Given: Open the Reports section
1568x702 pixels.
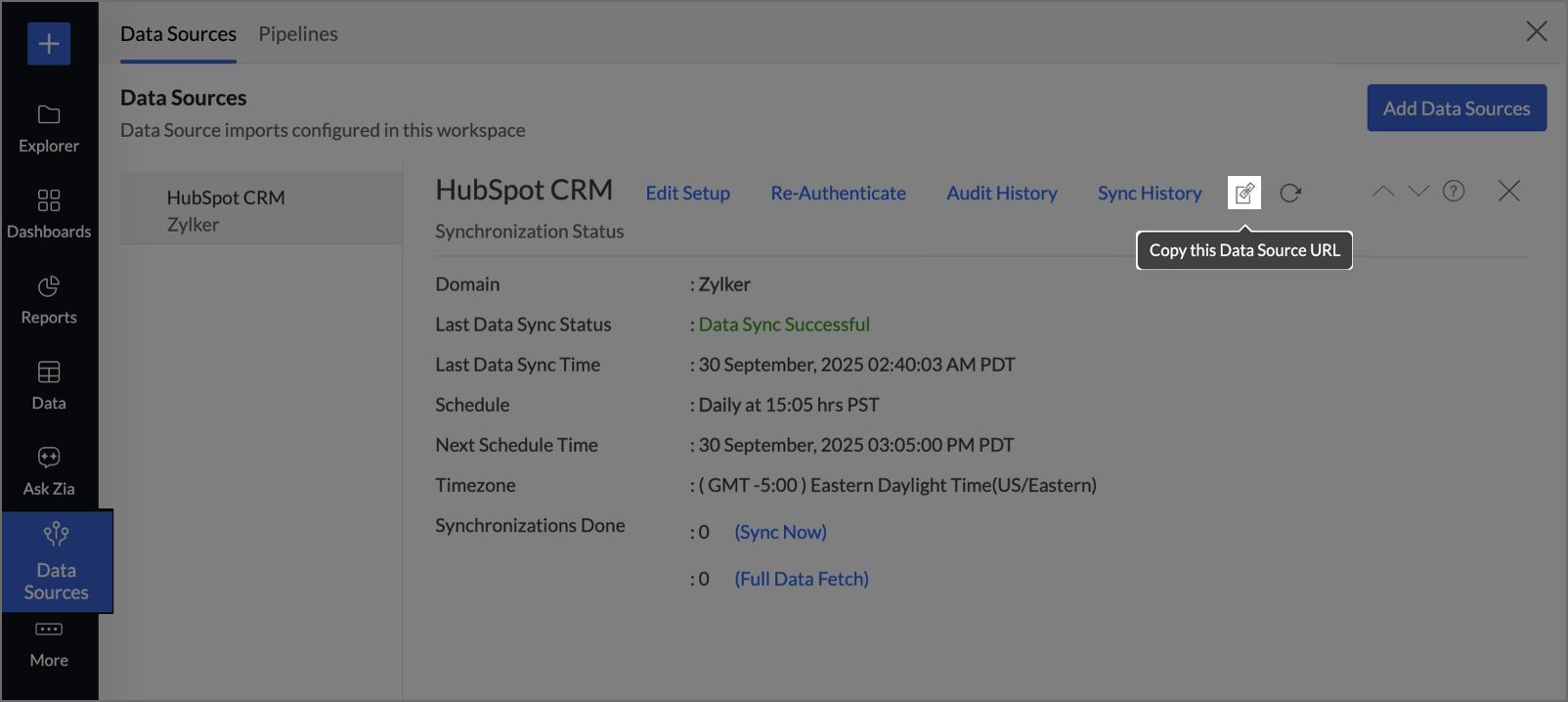Looking at the screenshot, I should point(49,300).
